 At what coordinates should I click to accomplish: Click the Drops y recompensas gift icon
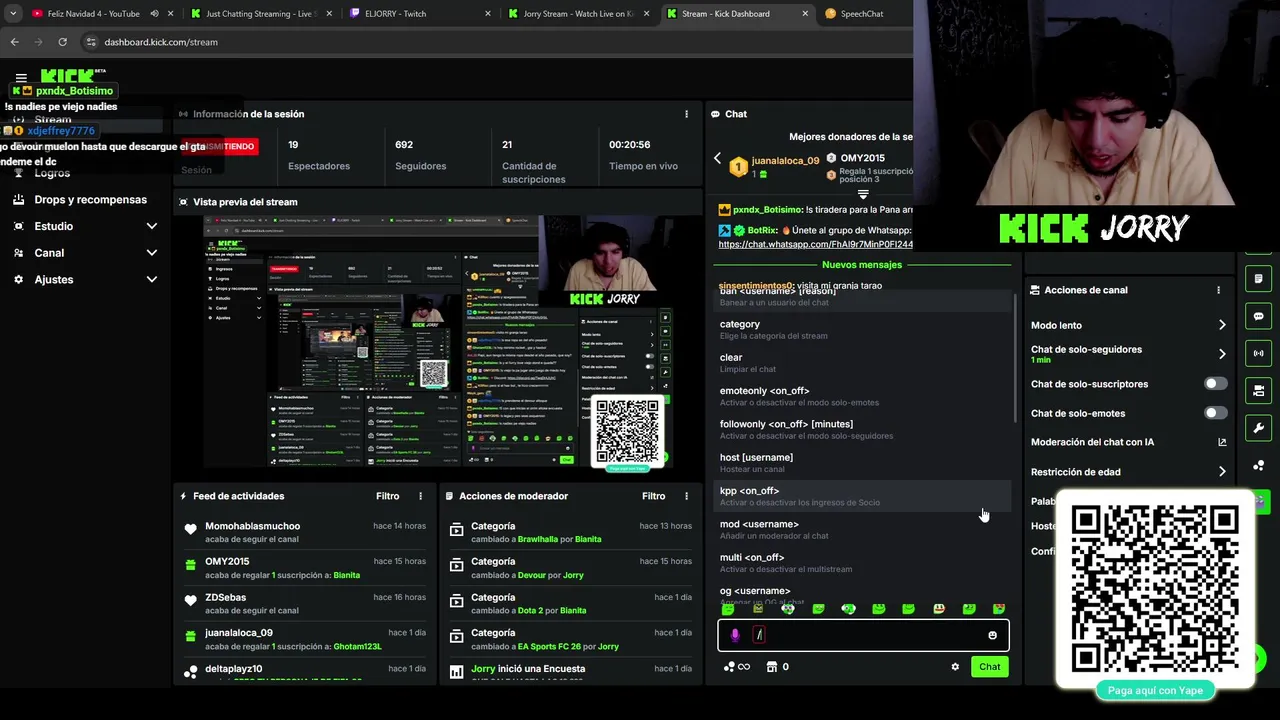[18, 199]
